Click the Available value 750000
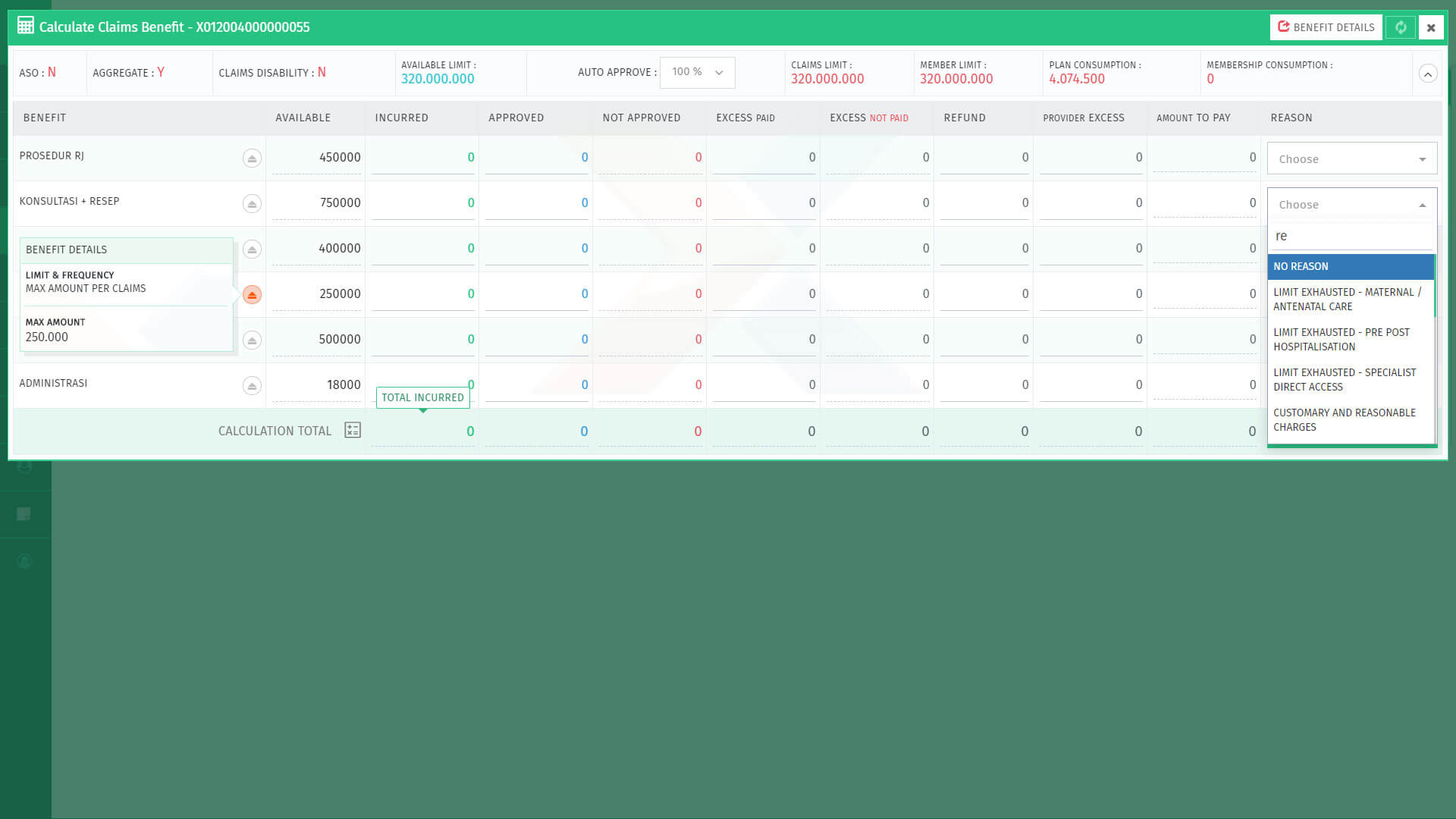 (340, 203)
